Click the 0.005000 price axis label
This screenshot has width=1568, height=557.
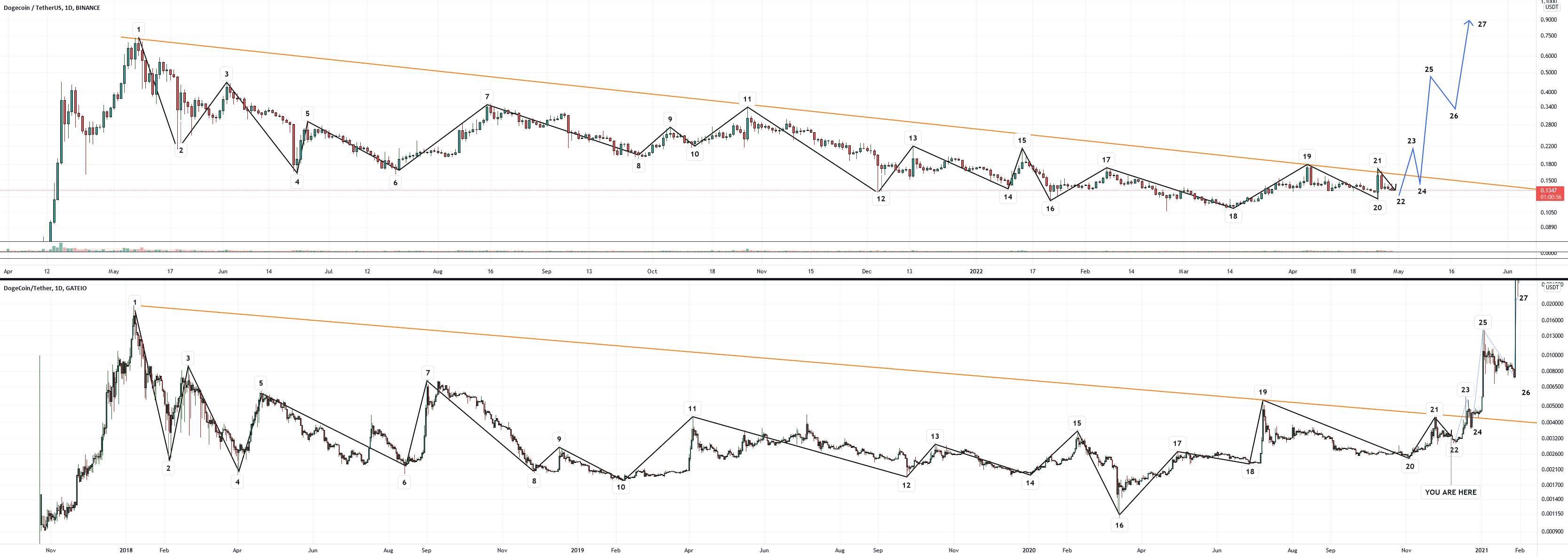[1552, 406]
